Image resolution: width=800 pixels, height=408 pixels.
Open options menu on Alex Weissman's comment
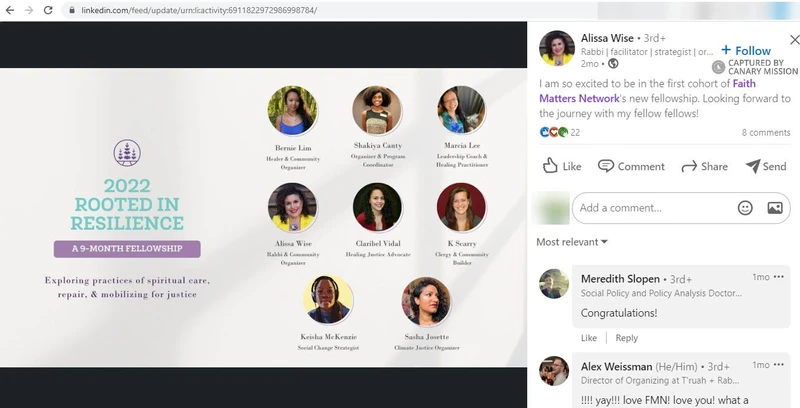(778, 365)
